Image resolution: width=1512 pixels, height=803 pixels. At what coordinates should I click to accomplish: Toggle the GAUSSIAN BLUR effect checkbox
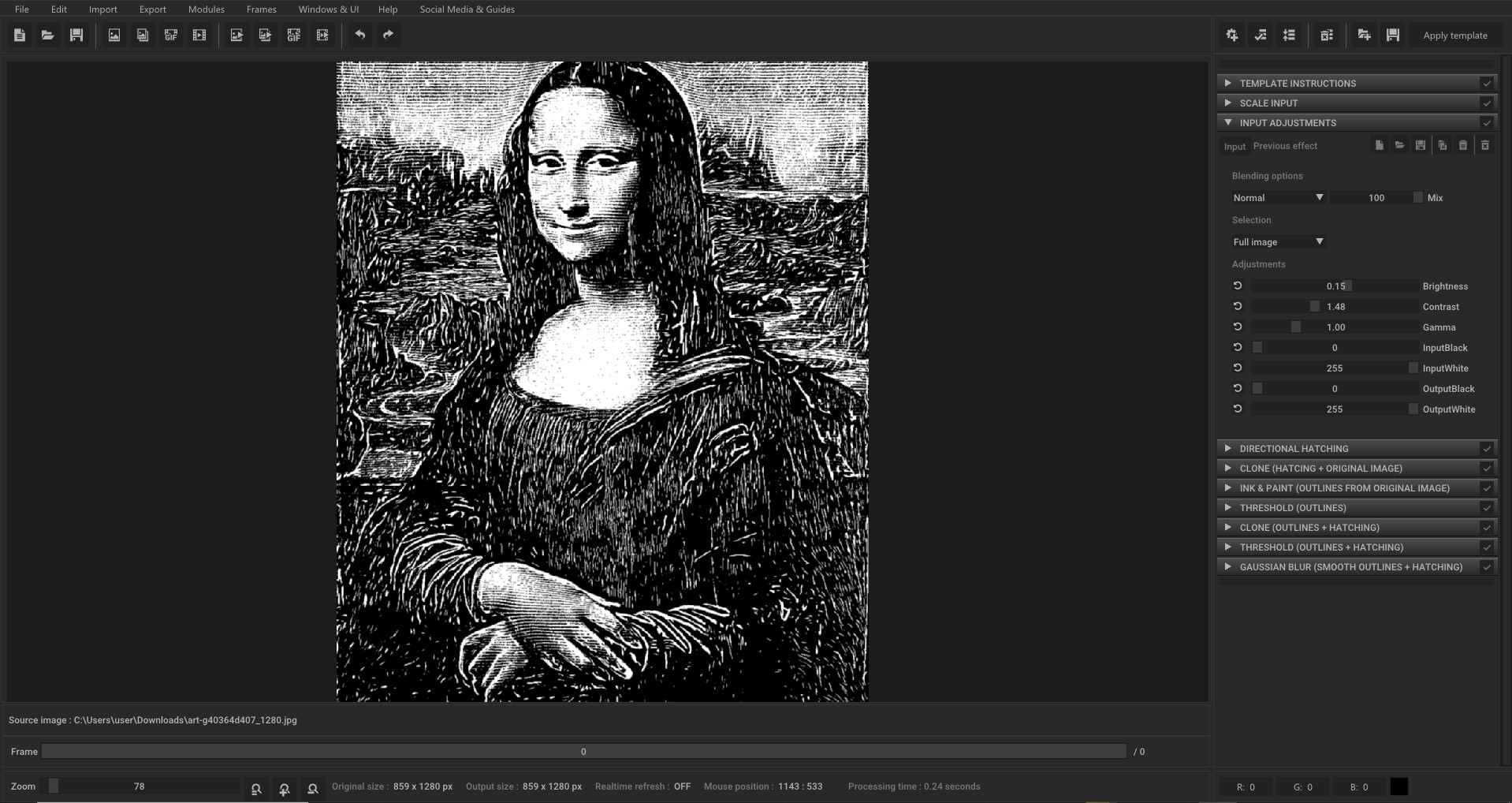pos(1488,566)
